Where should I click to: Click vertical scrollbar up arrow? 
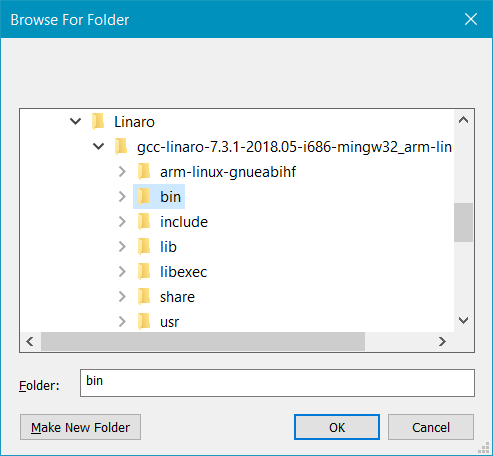(463, 120)
